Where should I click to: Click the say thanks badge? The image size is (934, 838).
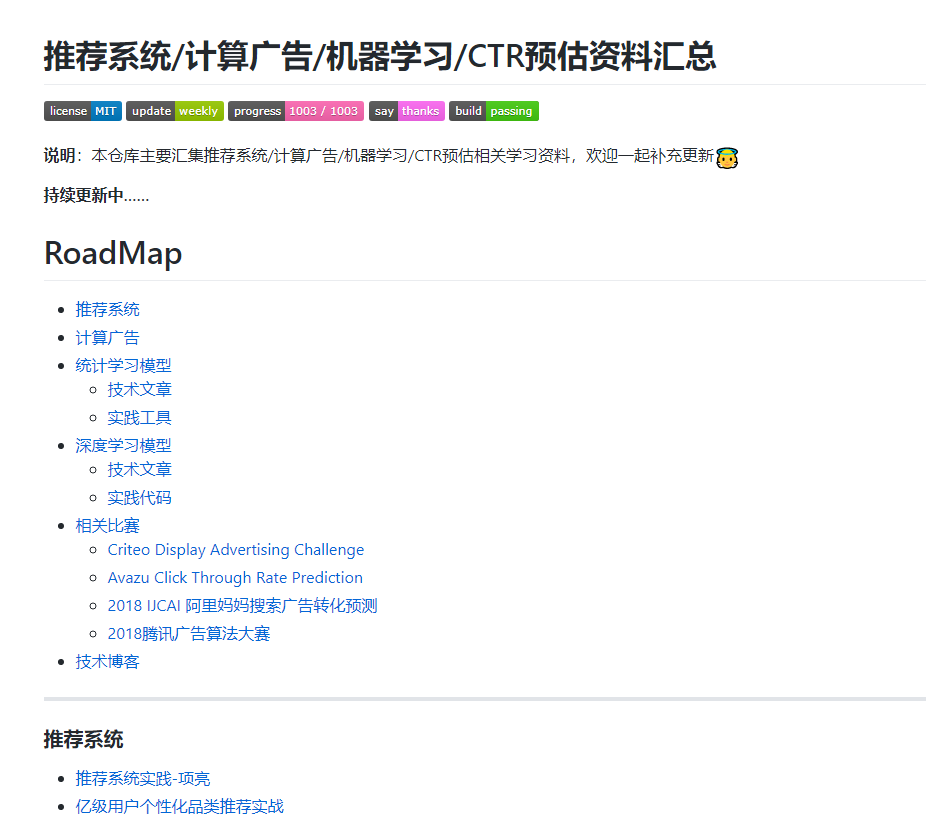point(407,111)
